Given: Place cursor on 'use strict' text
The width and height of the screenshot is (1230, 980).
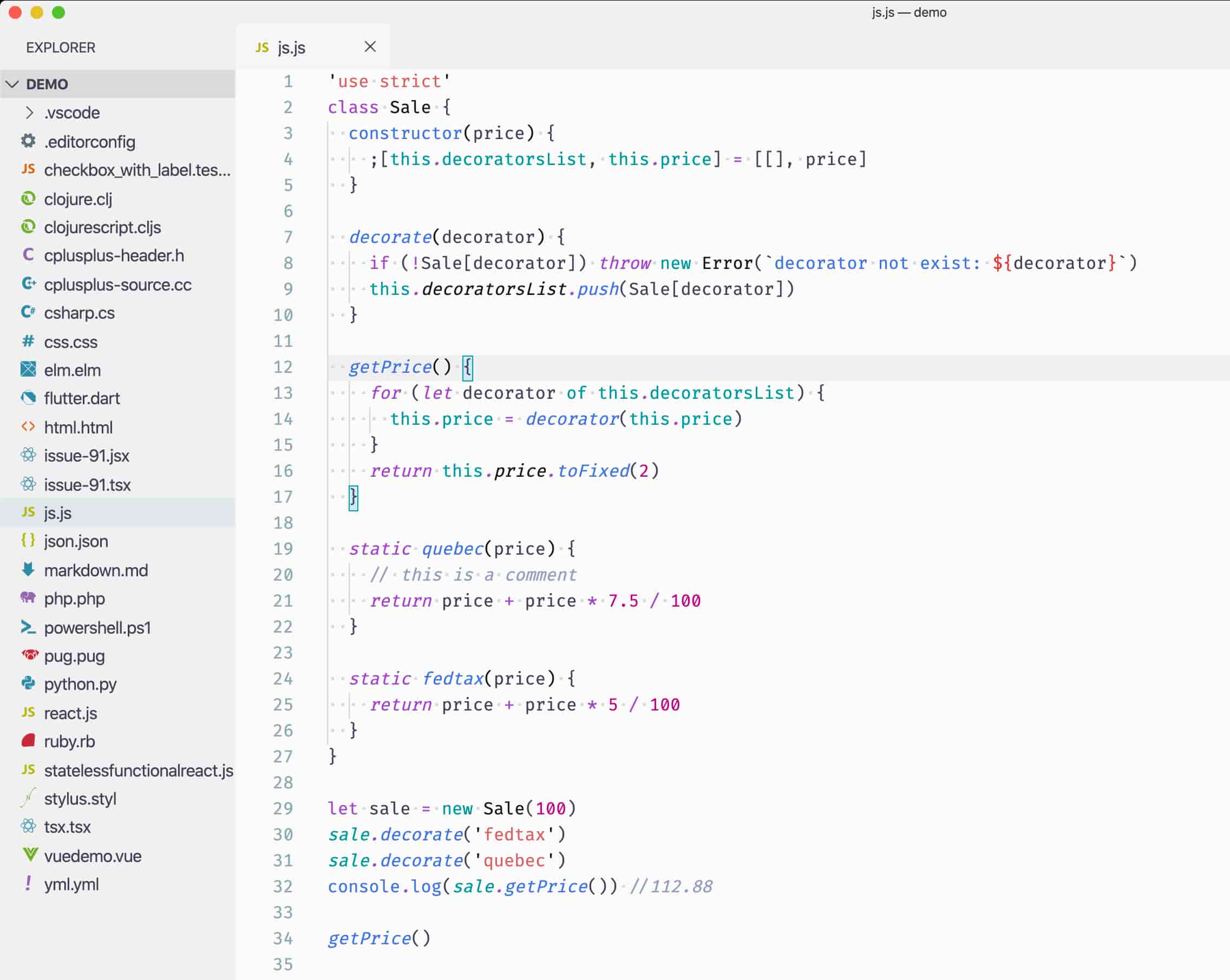Looking at the screenshot, I should tap(390, 81).
